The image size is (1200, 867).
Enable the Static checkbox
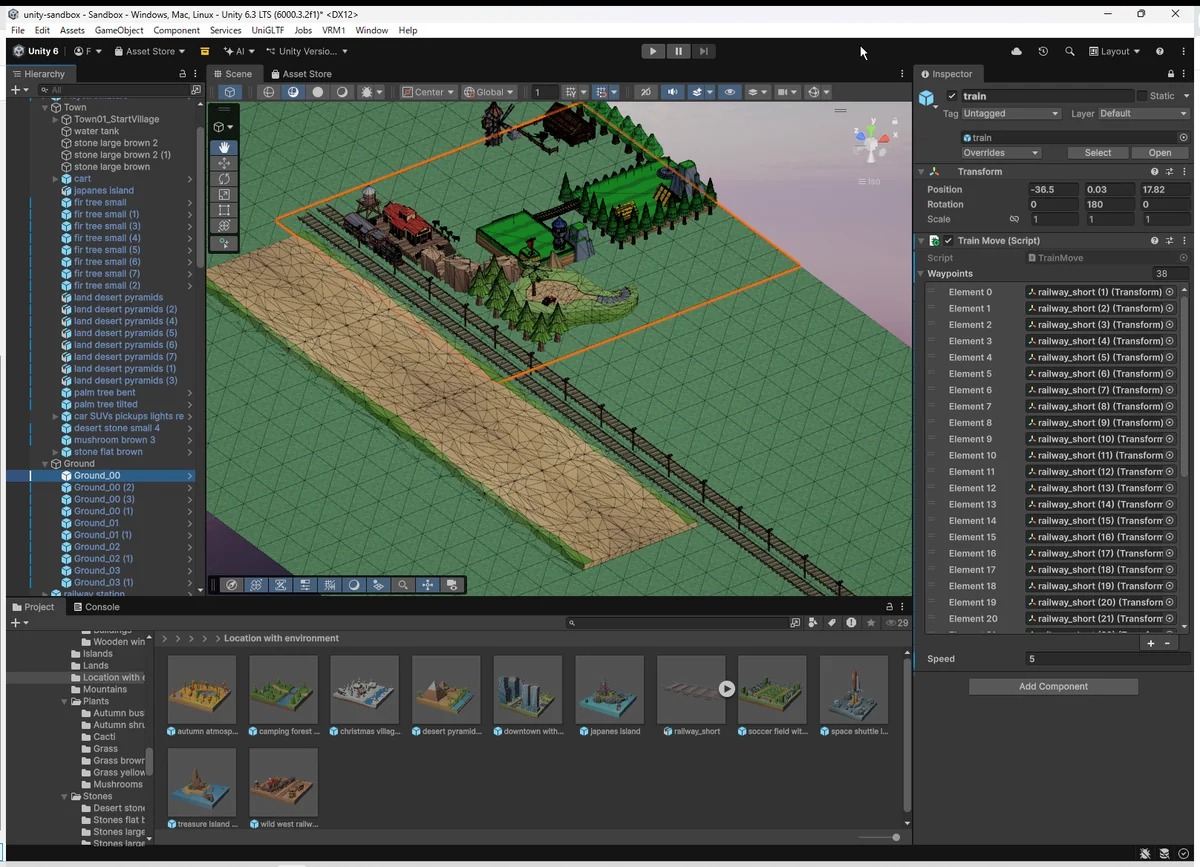1142,96
